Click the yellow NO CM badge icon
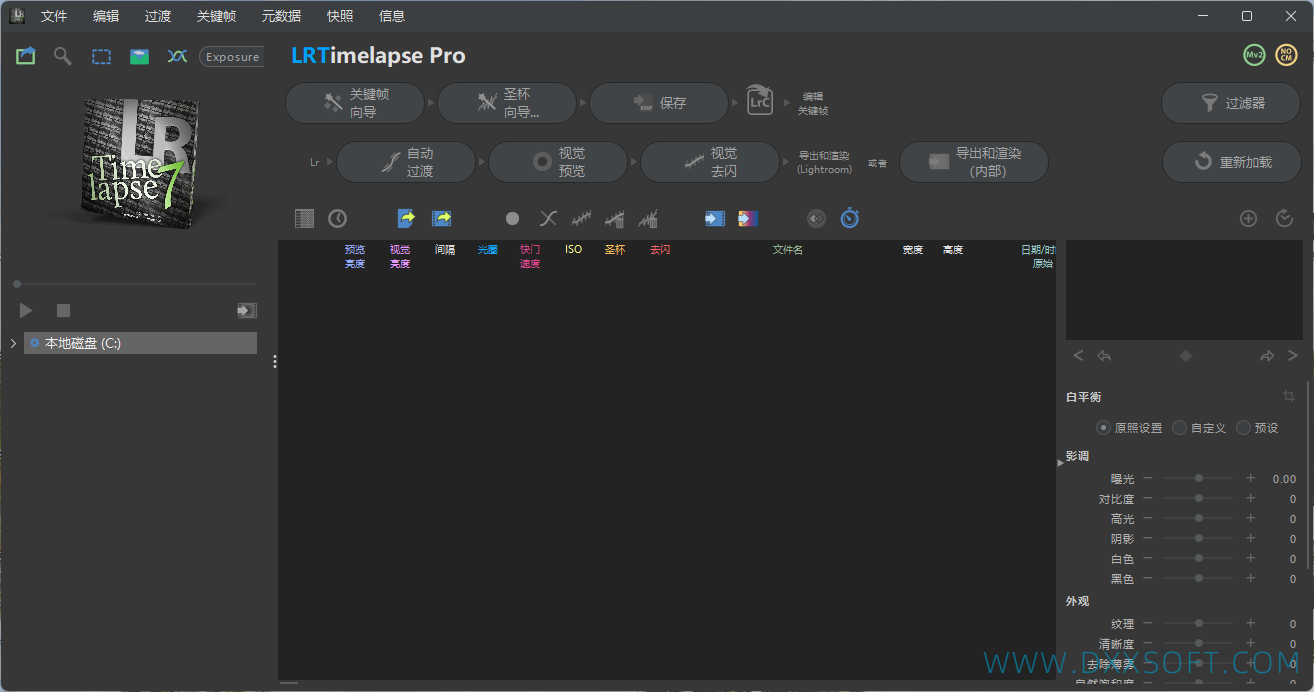Image resolution: width=1314 pixels, height=692 pixels. click(x=1286, y=56)
